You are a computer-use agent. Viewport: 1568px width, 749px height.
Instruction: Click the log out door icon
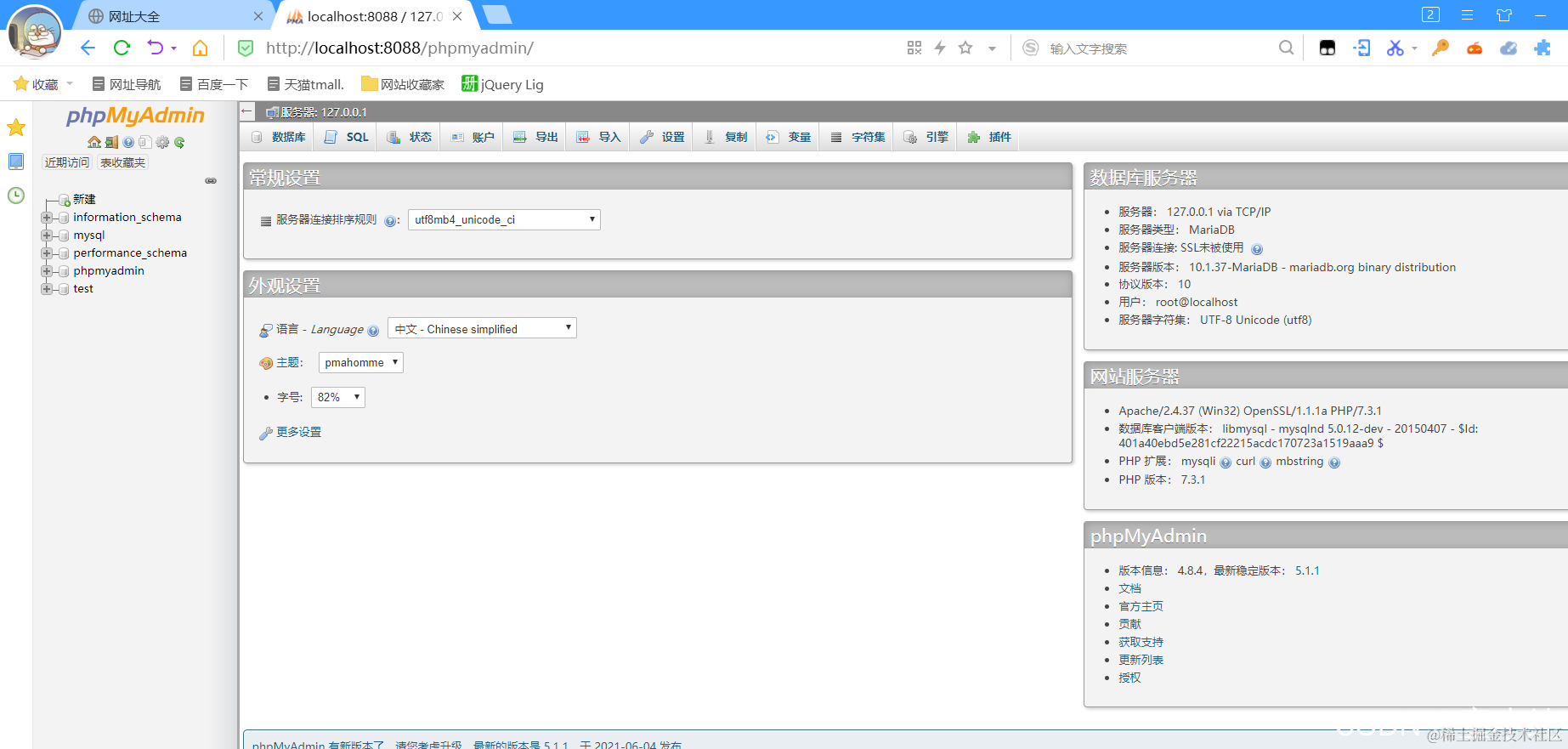click(x=111, y=142)
